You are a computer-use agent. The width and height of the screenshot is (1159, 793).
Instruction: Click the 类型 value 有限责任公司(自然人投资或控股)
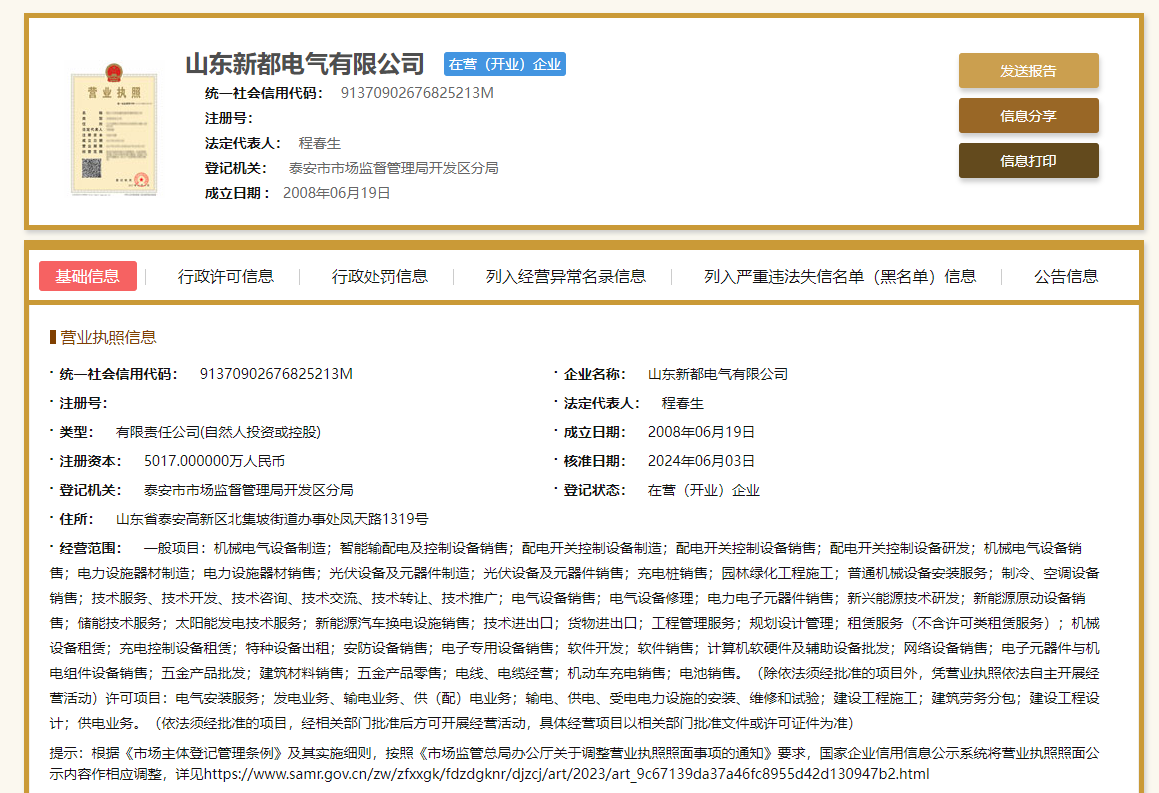(218, 432)
